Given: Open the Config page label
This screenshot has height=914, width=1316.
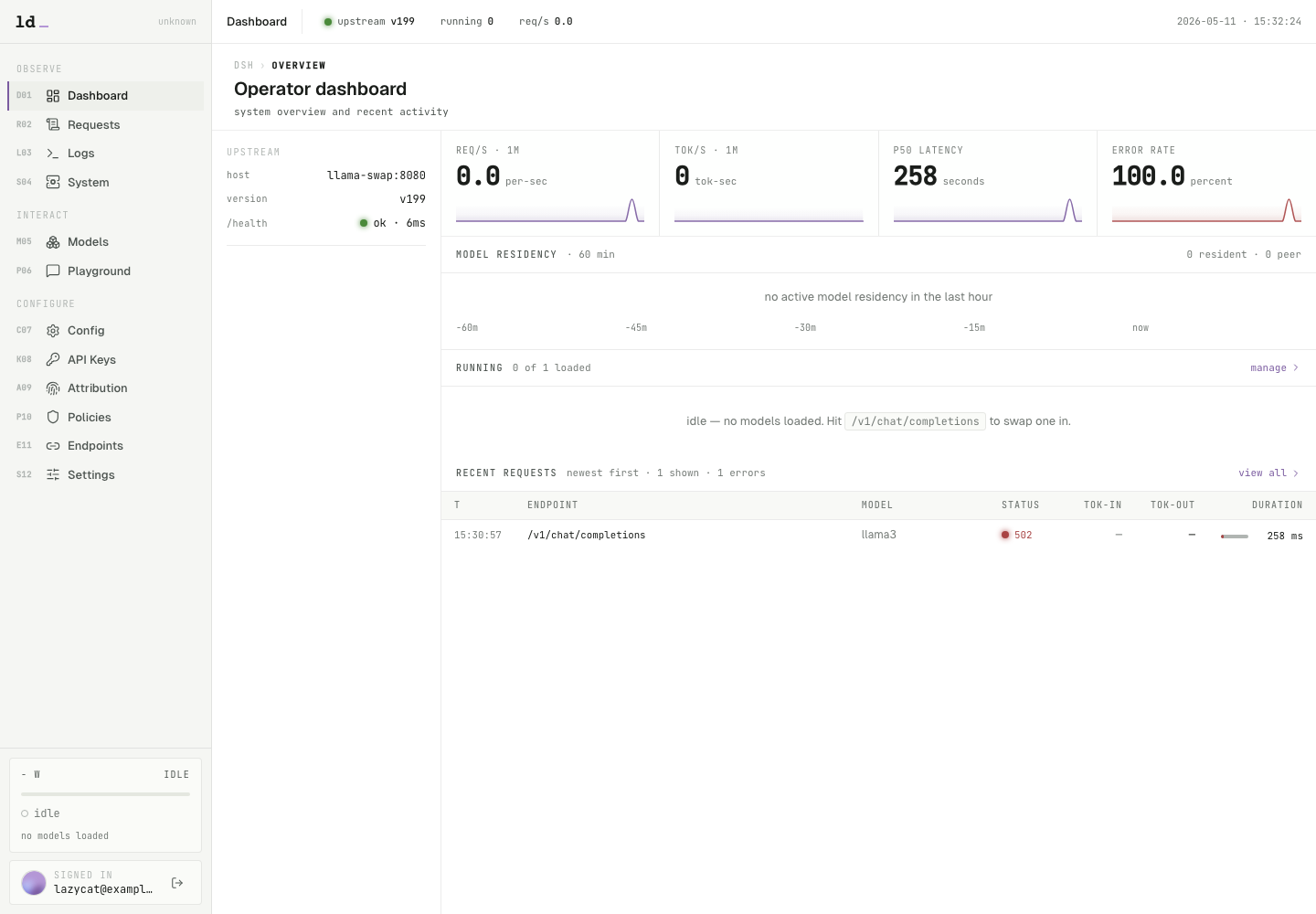Looking at the screenshot, I should pyautogui.click(x=86, y=331).
